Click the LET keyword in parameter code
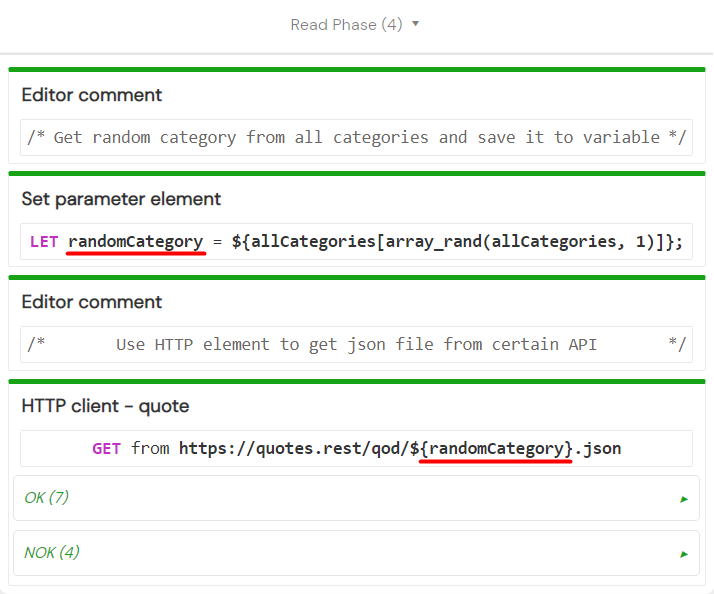This screenshot has width=714, height=594. coord(44,241)
